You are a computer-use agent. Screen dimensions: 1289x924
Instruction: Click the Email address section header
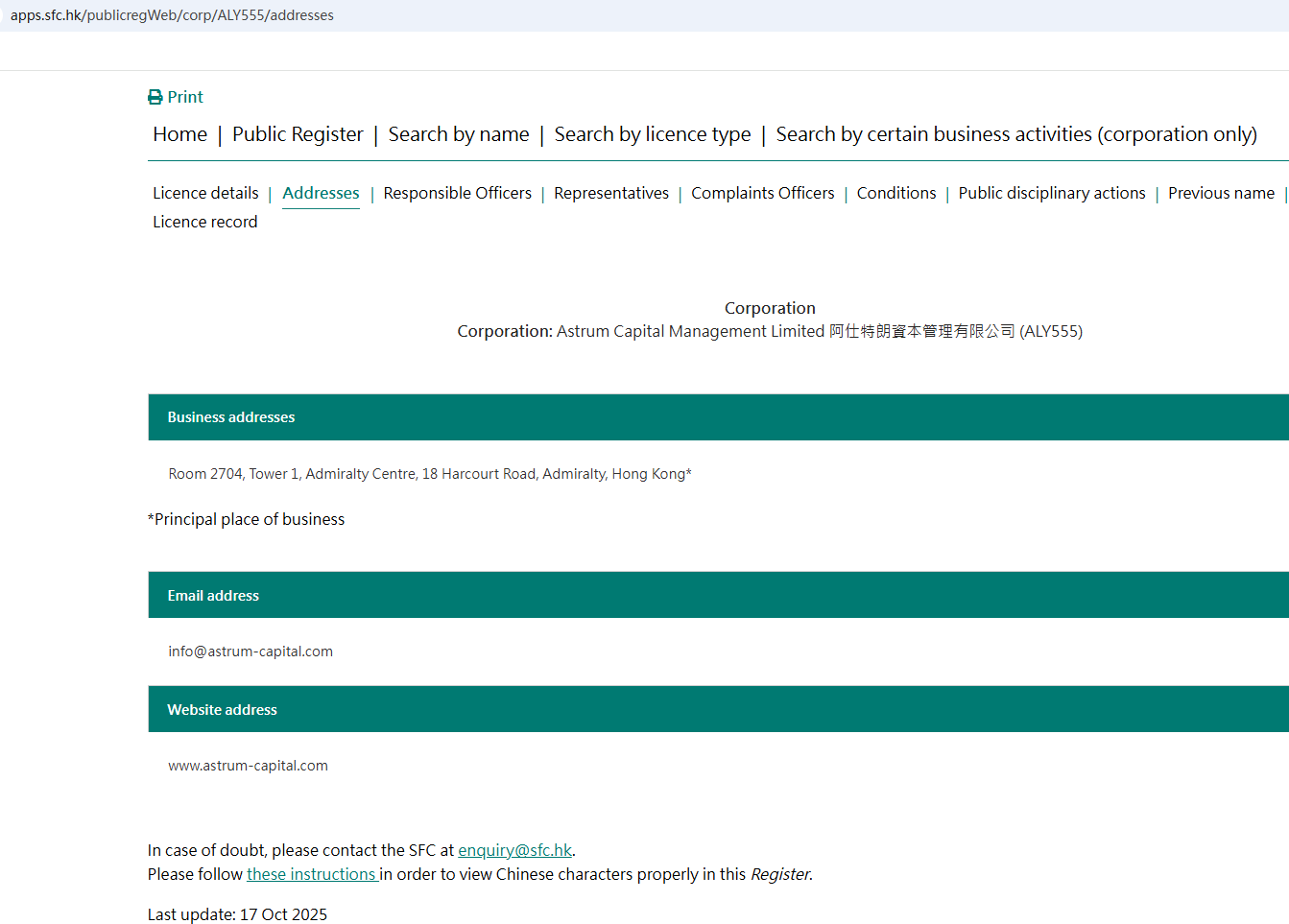(x=718, y=595)
